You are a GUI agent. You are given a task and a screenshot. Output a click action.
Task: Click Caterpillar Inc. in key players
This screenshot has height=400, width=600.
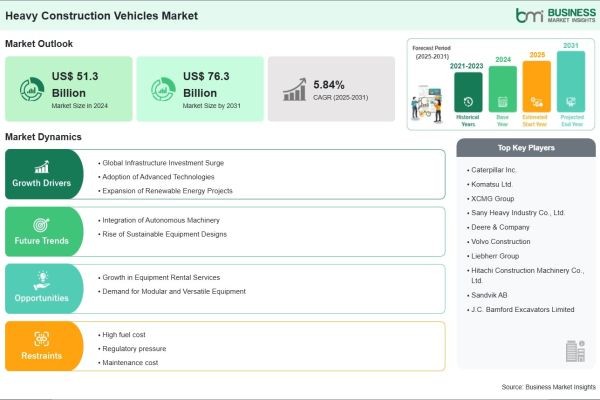(x=494, y=170)
